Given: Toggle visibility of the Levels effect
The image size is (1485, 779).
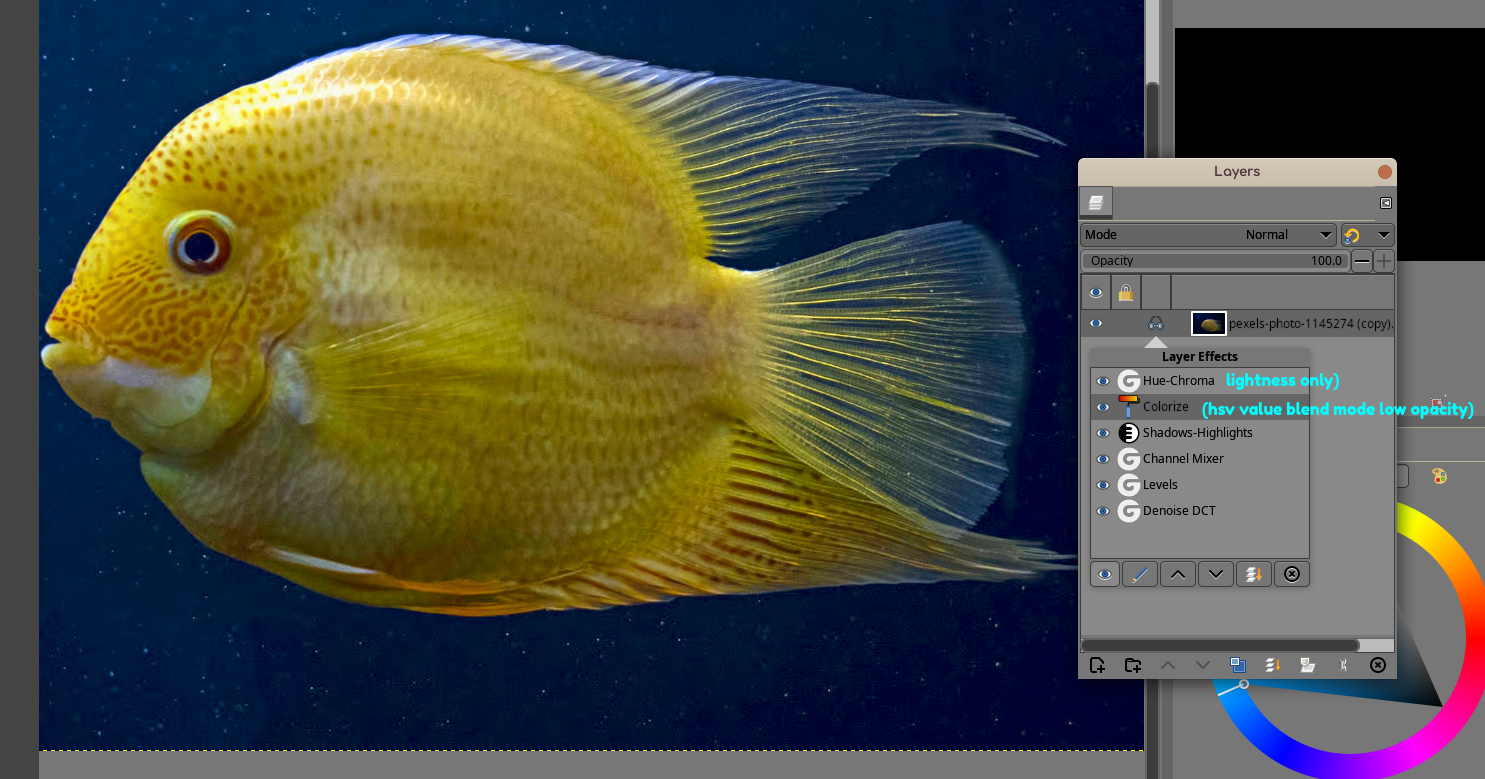Looking at the screenshot, I should 1103,485.
